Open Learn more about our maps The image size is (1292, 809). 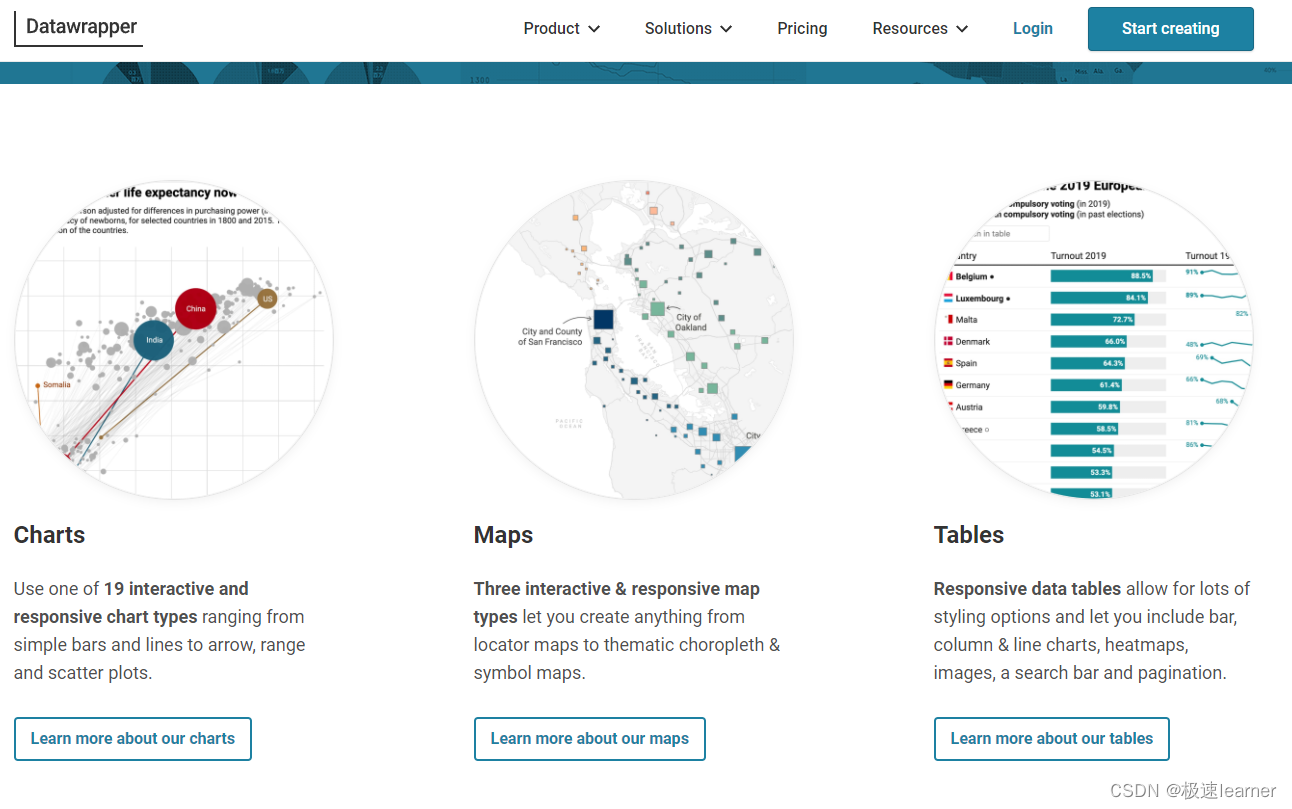589,738
